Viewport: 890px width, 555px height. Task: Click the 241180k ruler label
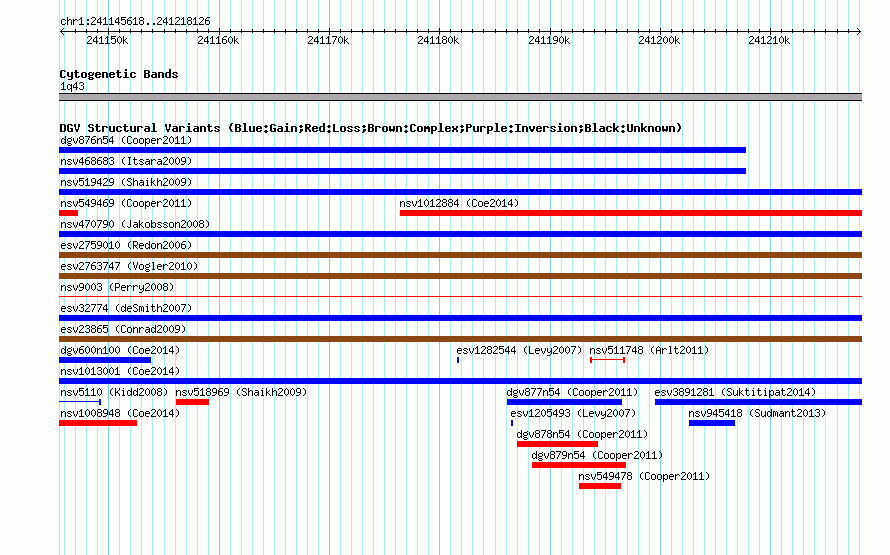(438, 41)
